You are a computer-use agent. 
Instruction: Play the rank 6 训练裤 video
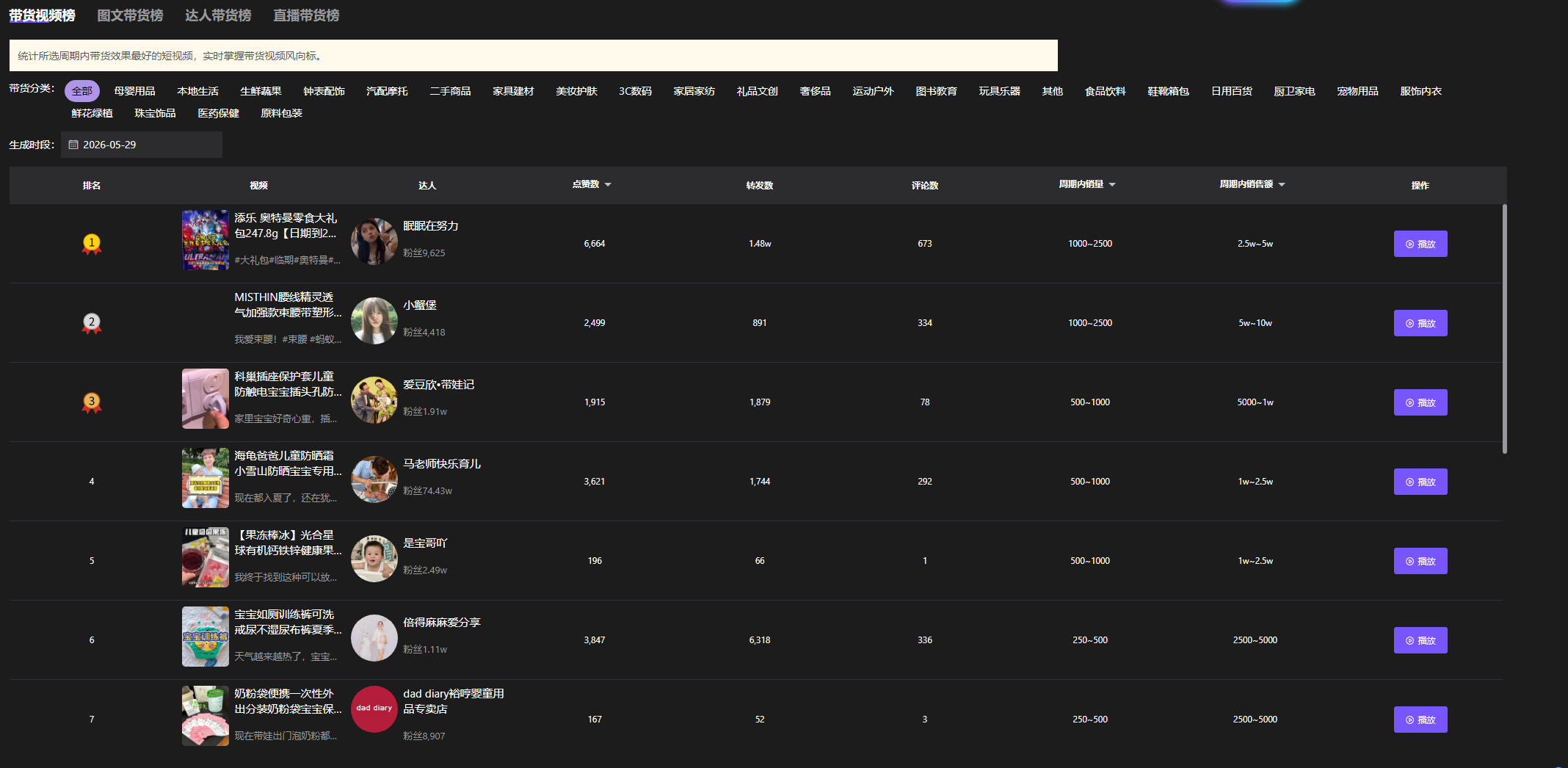click(1420, 640)
